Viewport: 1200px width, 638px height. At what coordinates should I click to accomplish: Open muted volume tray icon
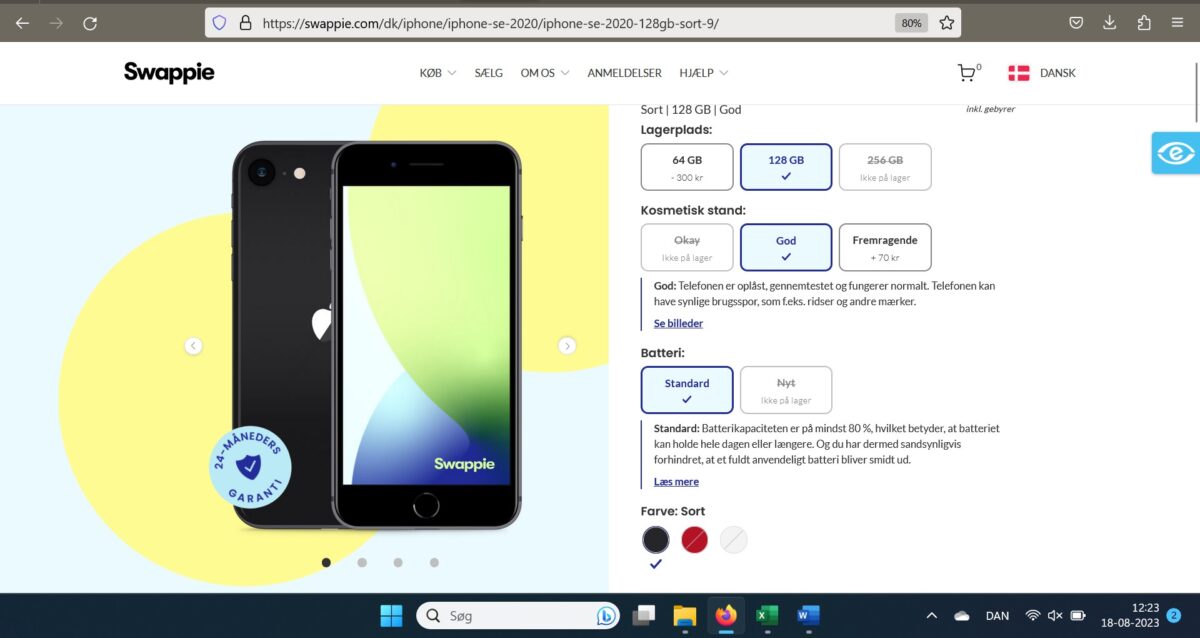click(1055, 616)
